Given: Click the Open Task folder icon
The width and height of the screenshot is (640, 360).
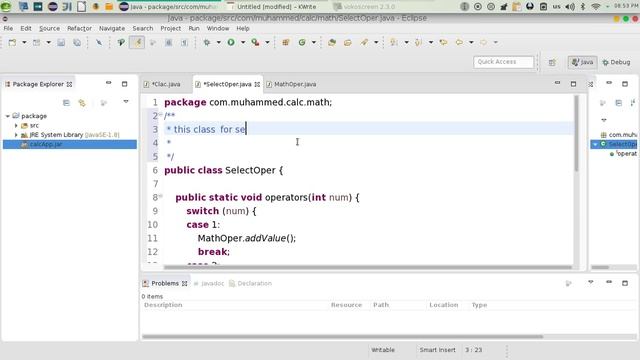Looking at the screenshot, I should pyautogui.click(x=348, y=42).
